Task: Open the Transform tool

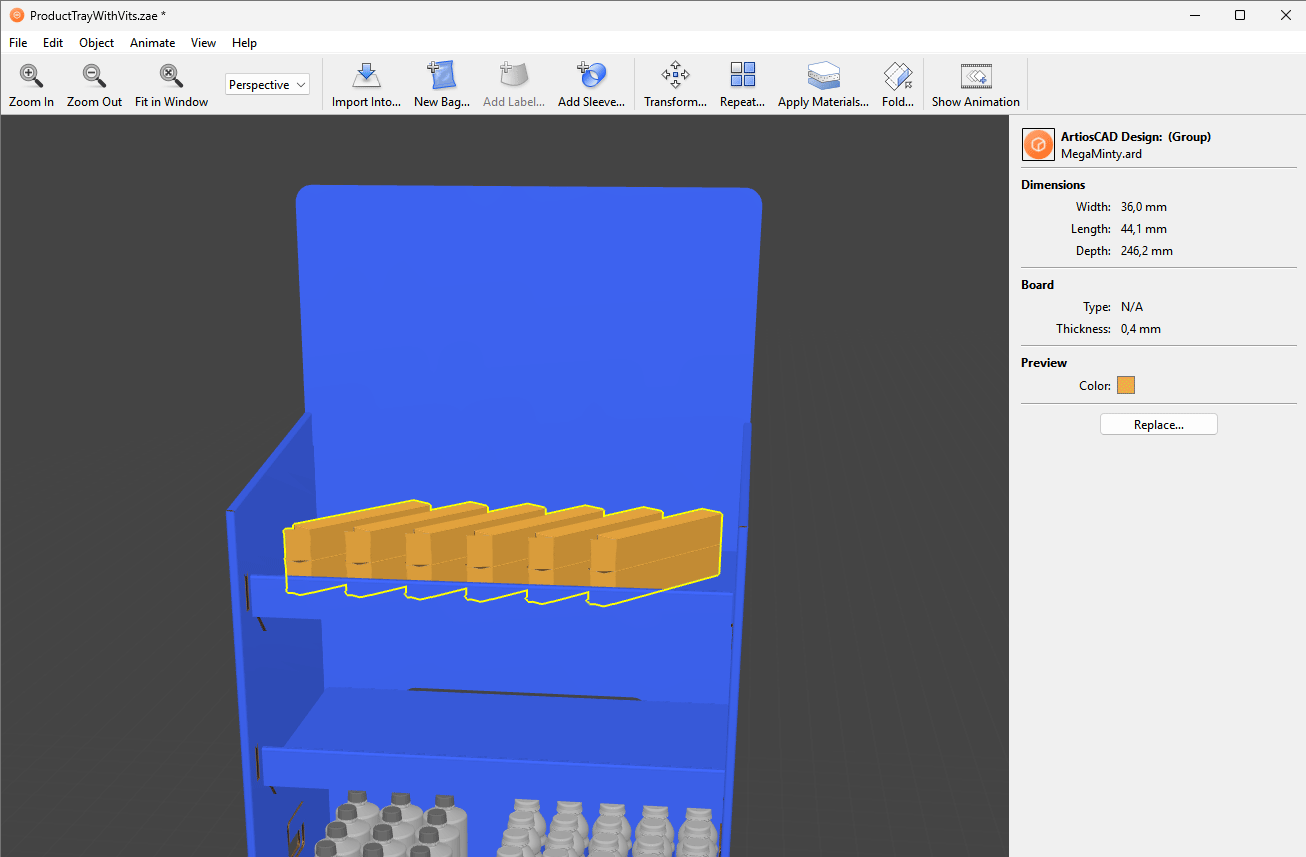Action: (675, 76)
